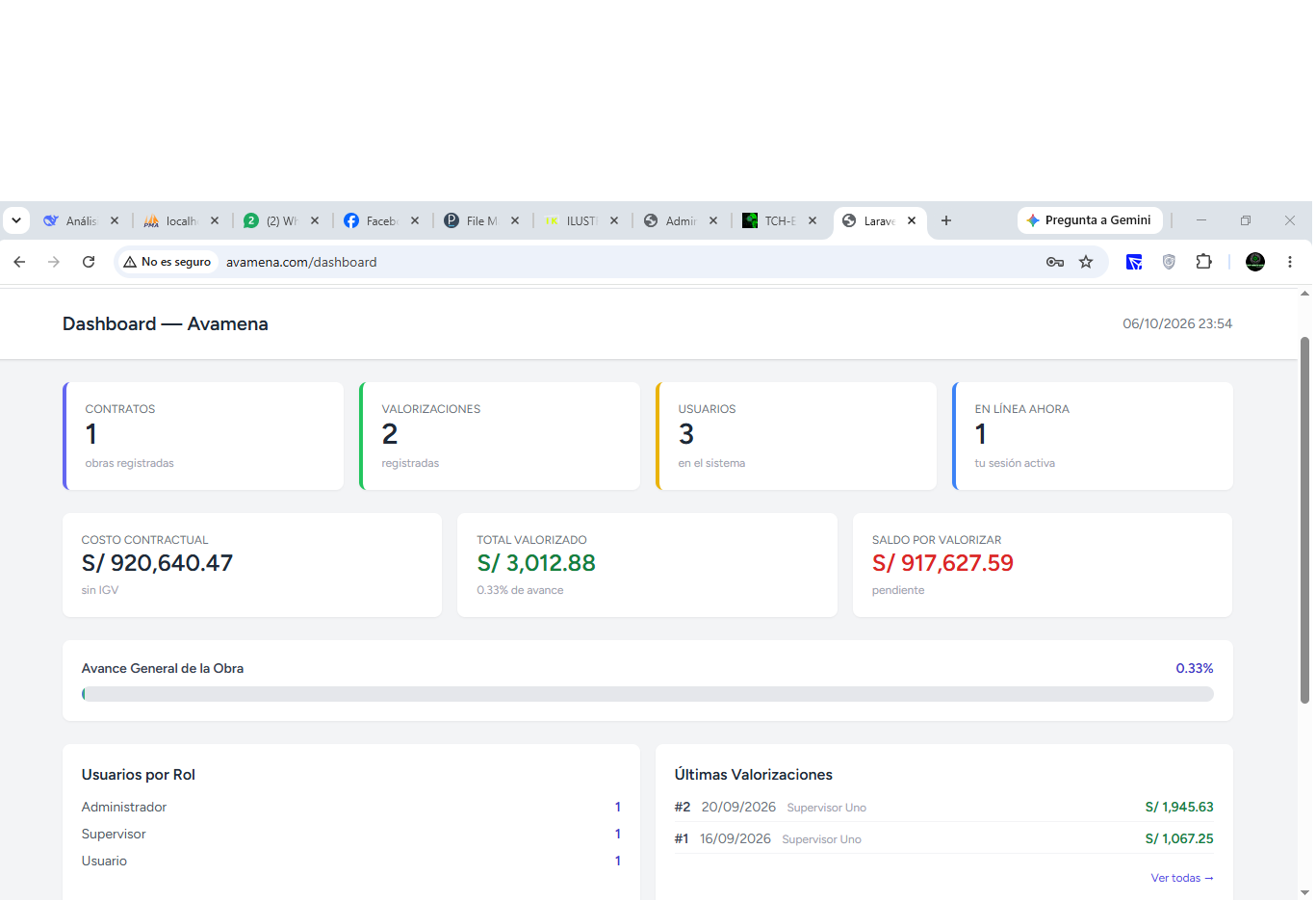The height and width of the screenshot is (900, 1316).
Task: Click the '0.33%' progress percentage
Action: [x=1195, y=668]
